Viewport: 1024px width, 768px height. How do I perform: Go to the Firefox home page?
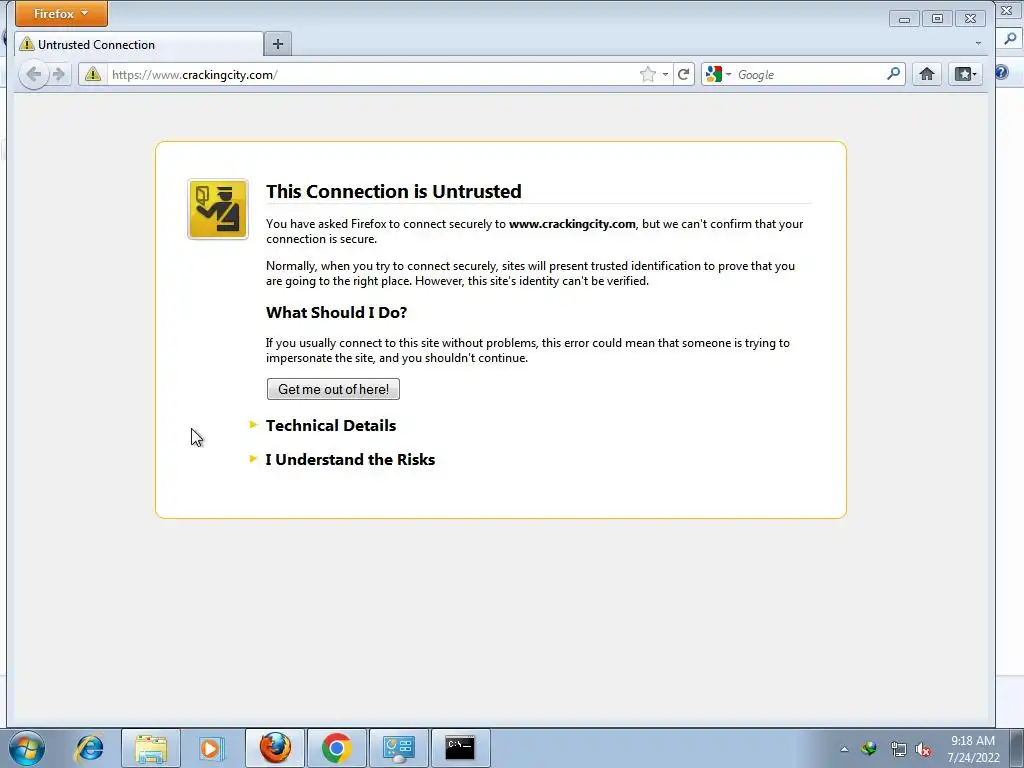(x=926, y=74)
